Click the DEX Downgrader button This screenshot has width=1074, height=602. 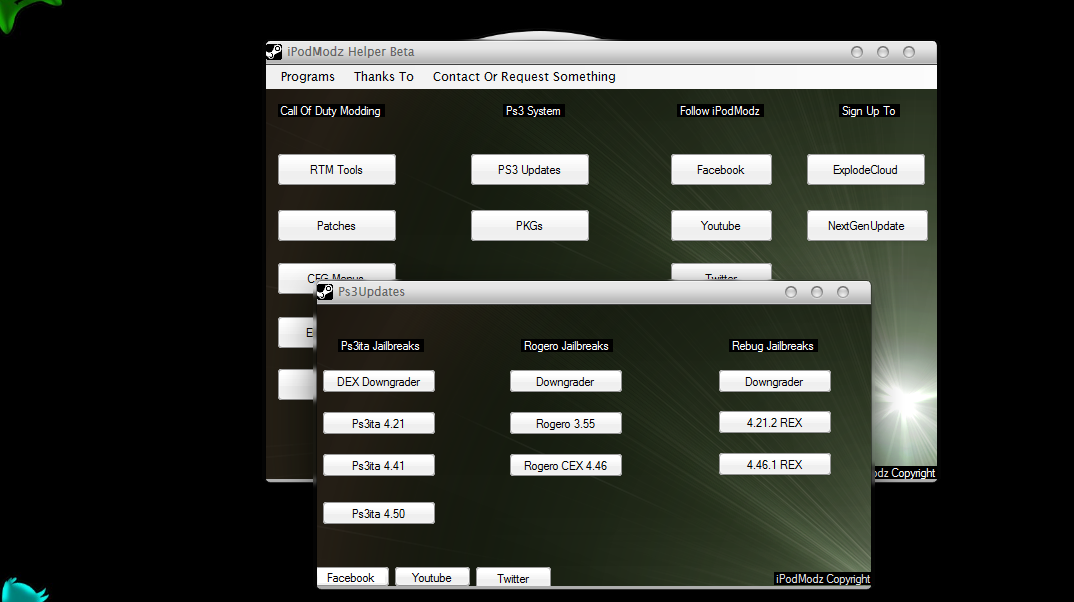tap(379, 381)
